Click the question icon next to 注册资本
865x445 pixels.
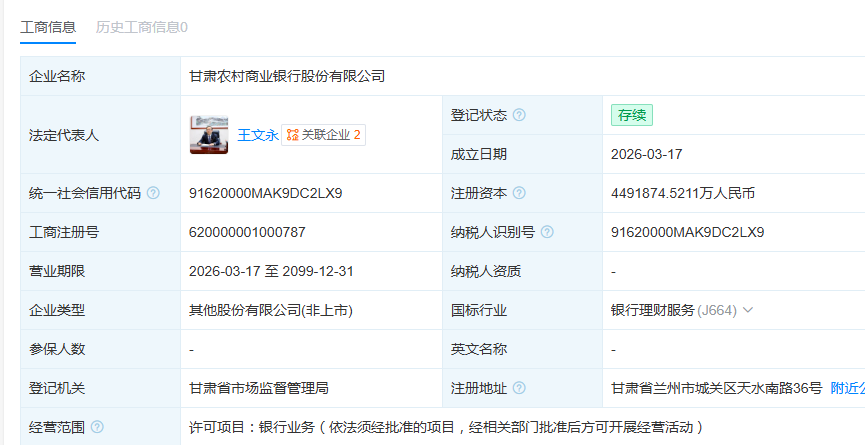click(519, 193)
